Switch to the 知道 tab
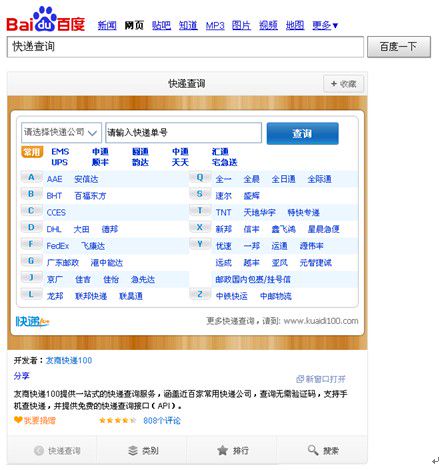 click(x=188, y=25)
